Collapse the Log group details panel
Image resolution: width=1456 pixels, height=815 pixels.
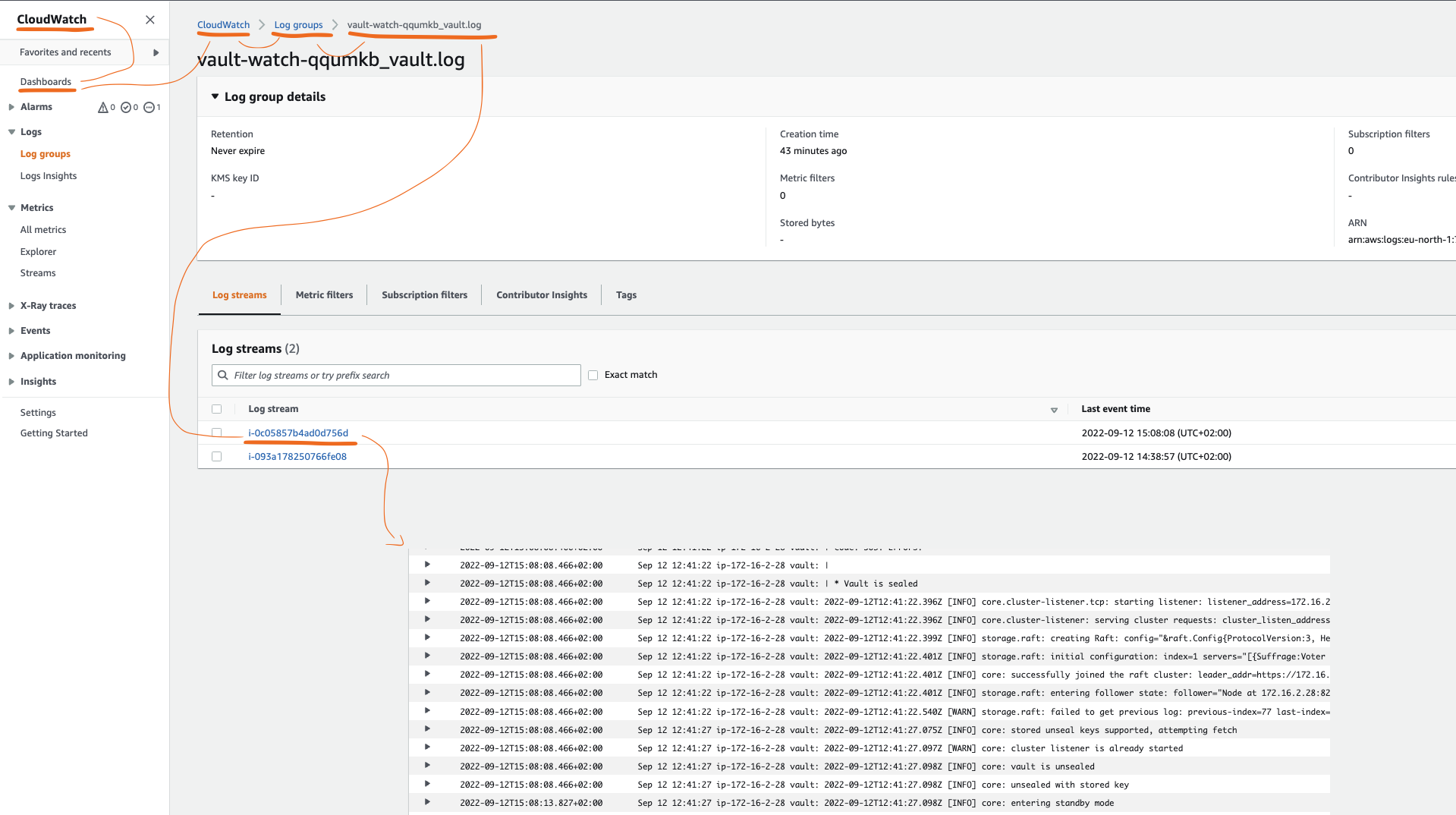point(215,96)
